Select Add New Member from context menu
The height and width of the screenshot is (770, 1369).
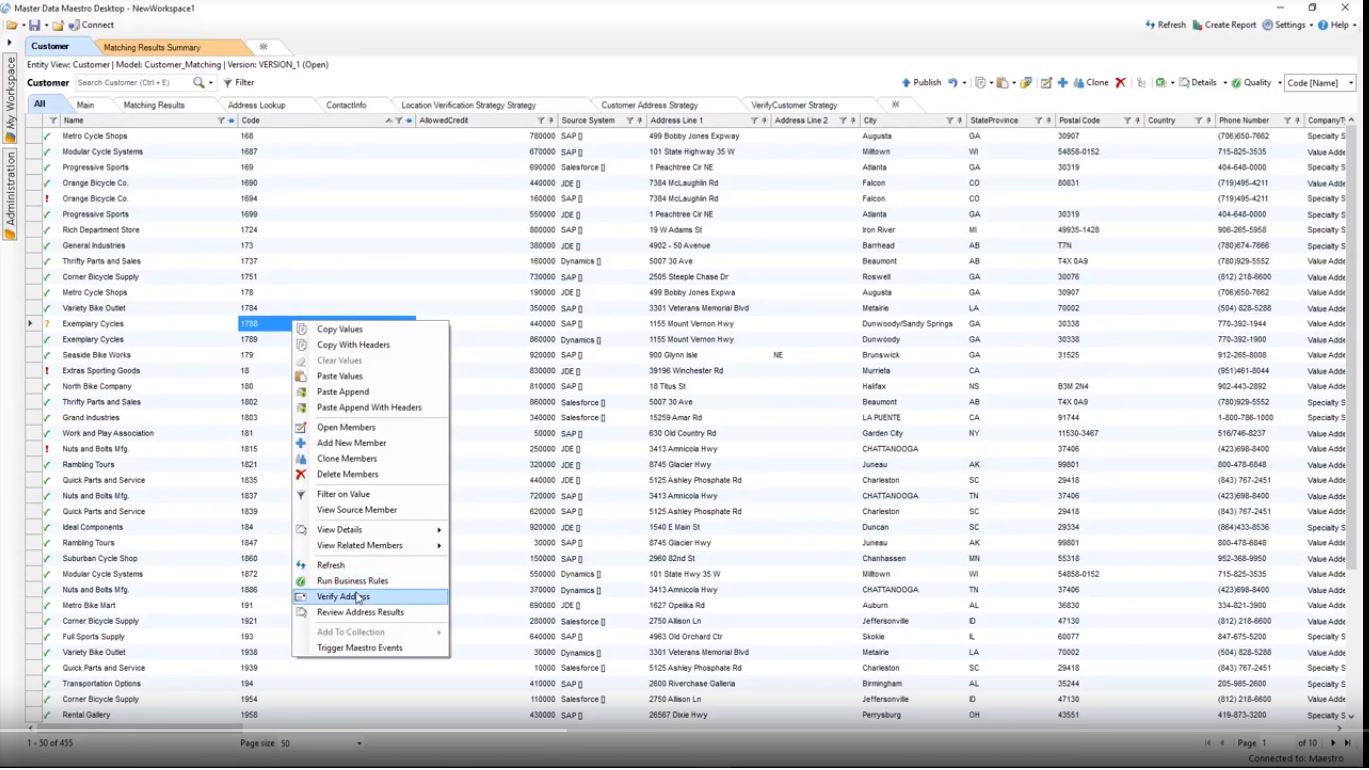coord(351,443)
